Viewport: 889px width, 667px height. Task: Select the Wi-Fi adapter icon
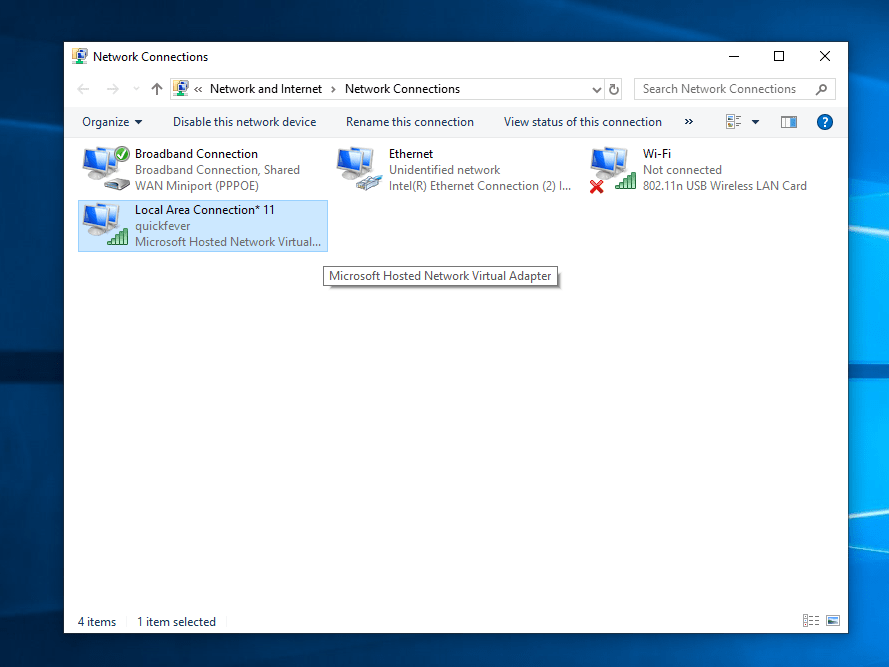tap(613, 170)
